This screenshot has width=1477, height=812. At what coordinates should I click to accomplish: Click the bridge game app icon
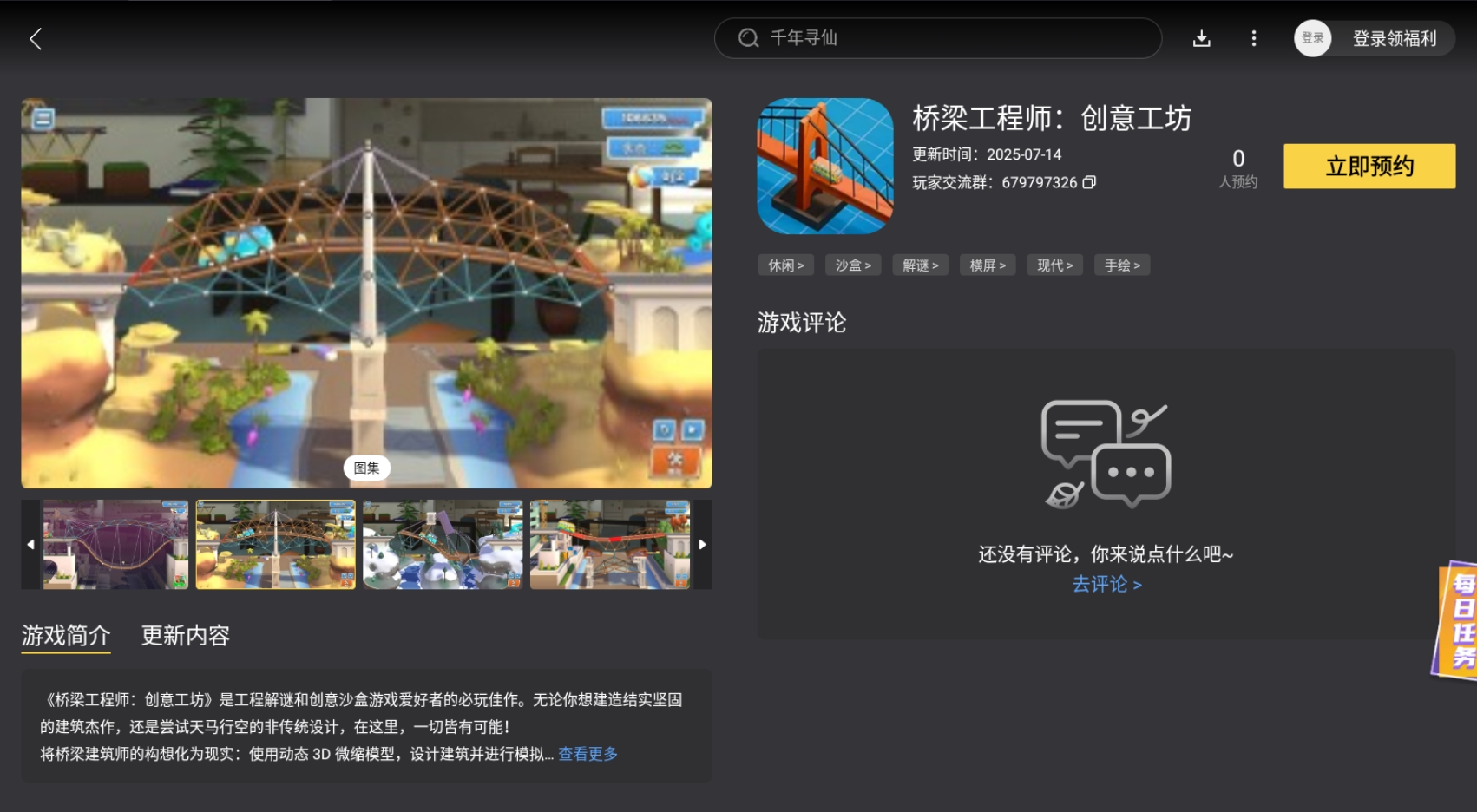(x=824, y=166)
